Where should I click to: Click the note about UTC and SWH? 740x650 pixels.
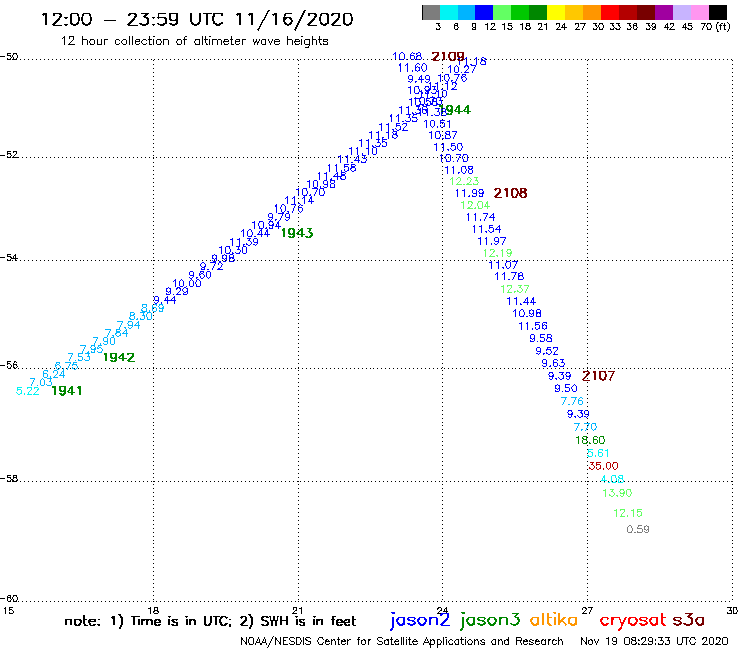click(210, 621)
